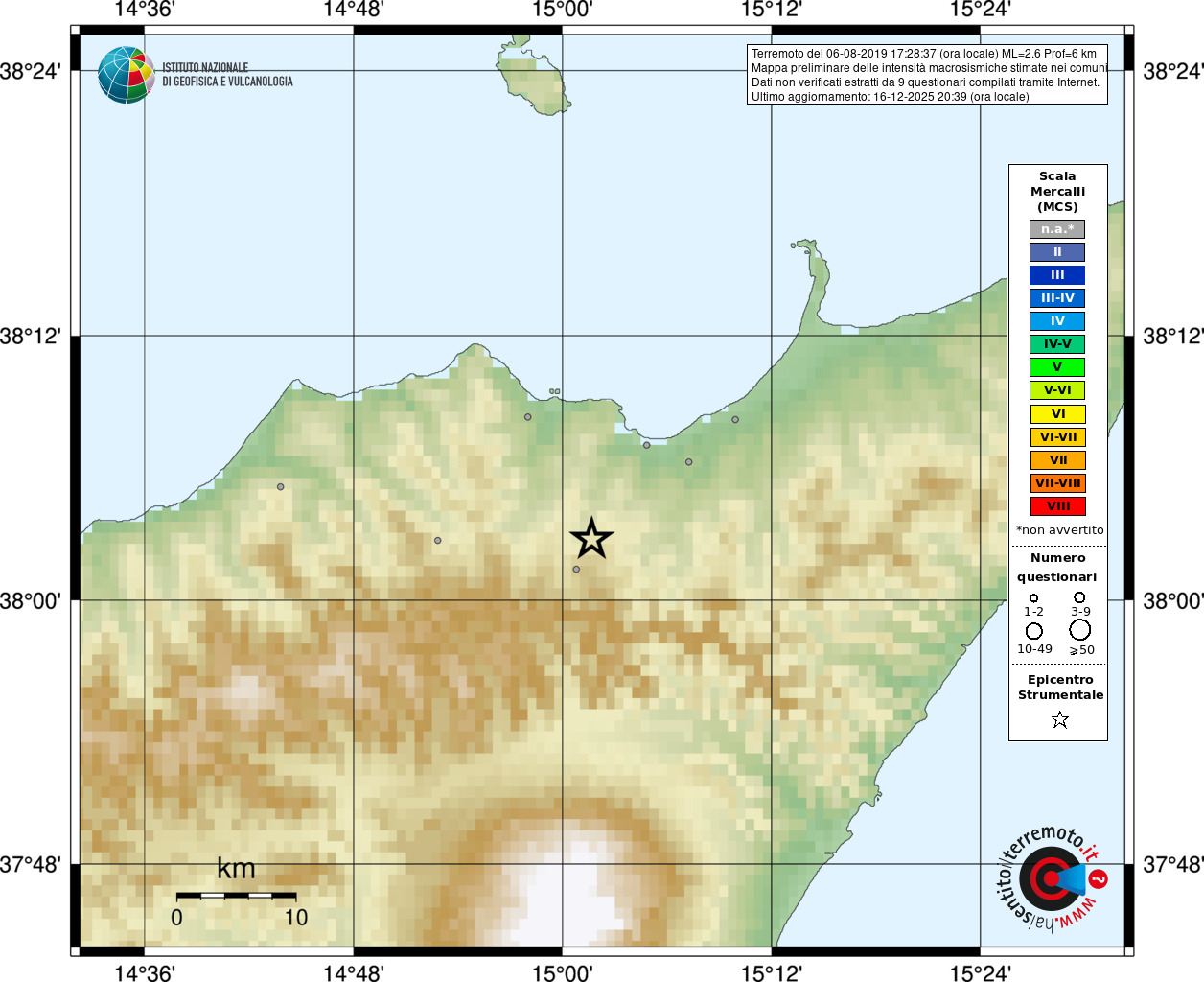The image size is (1204, 982).
Task: Click the 38°24' label on the left axis
Action: click(x=31, y=71)
